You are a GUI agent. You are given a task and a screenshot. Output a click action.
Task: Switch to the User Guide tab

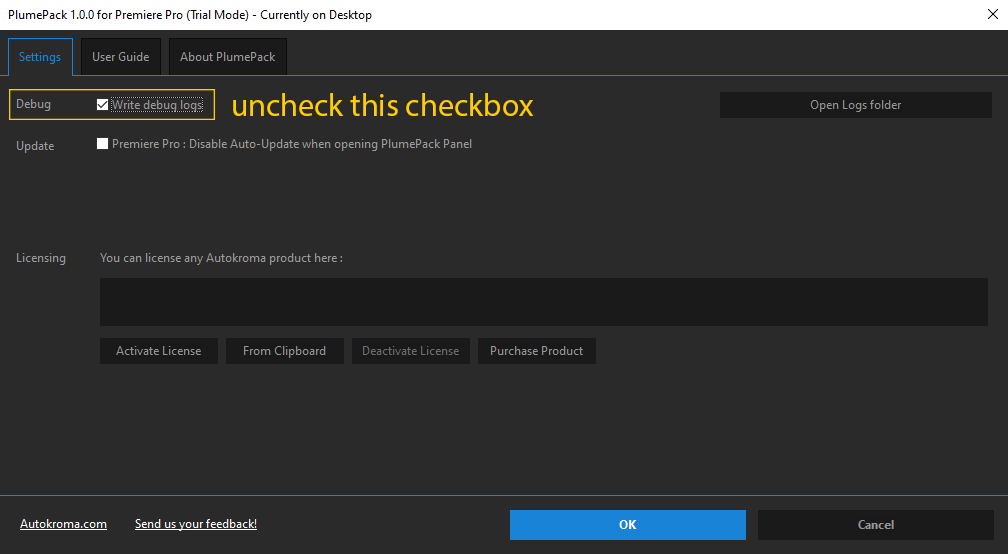[x=120, y=57]
